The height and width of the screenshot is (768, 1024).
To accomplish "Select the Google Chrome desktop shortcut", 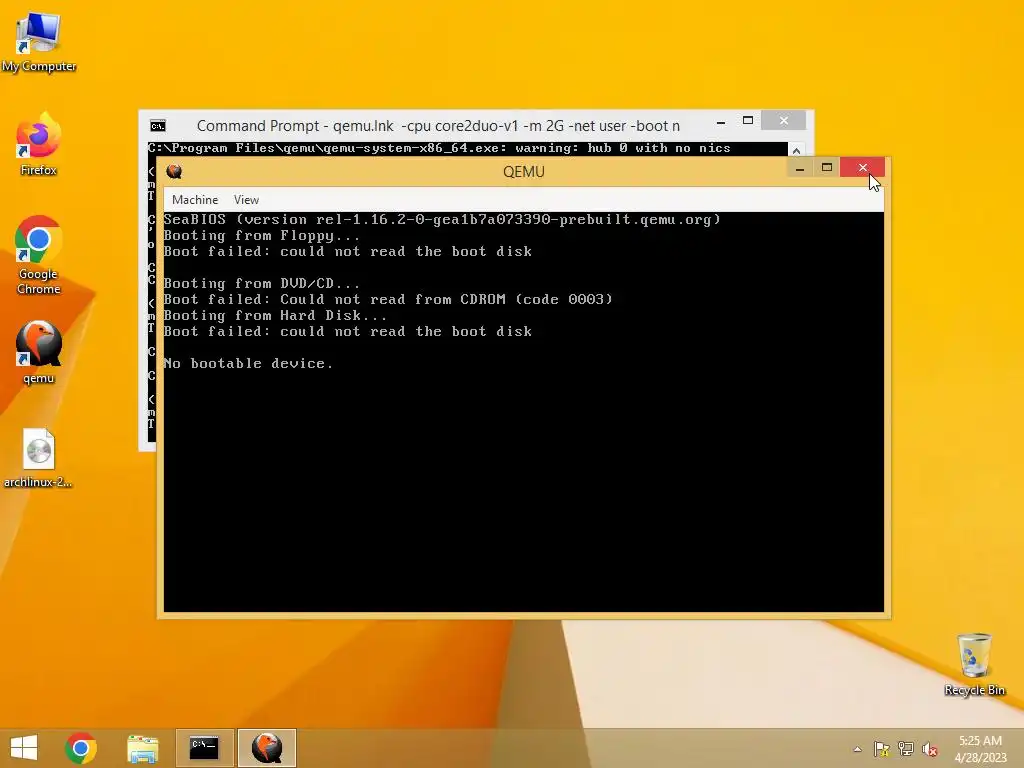I will coord(39,255).
